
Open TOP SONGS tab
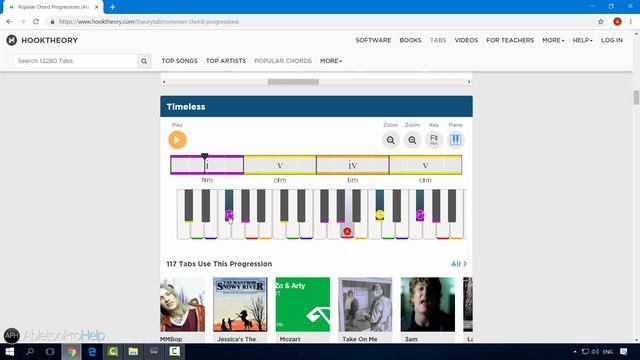(x=180, y=61)
